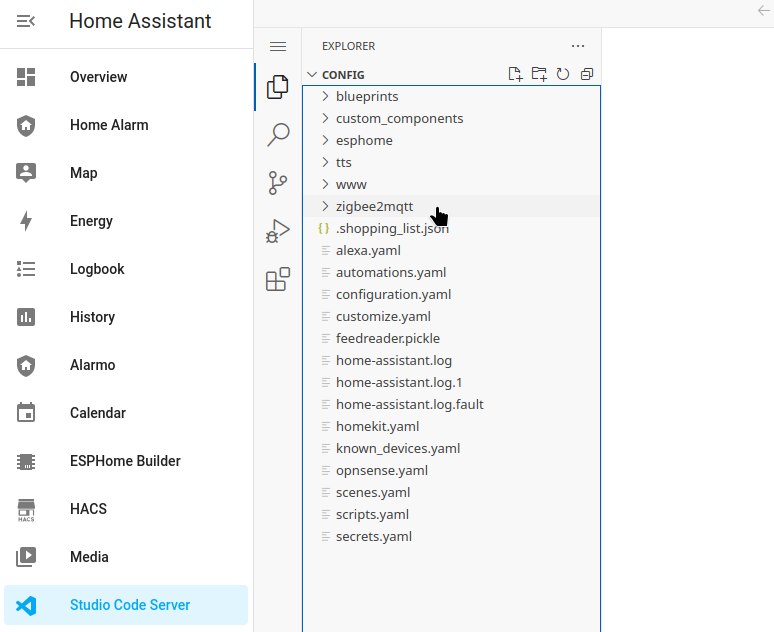The width and height of the screenshot is (774, 632).
Task: Click the New File icon in CONFIG
Action: (x=515, y=75)
